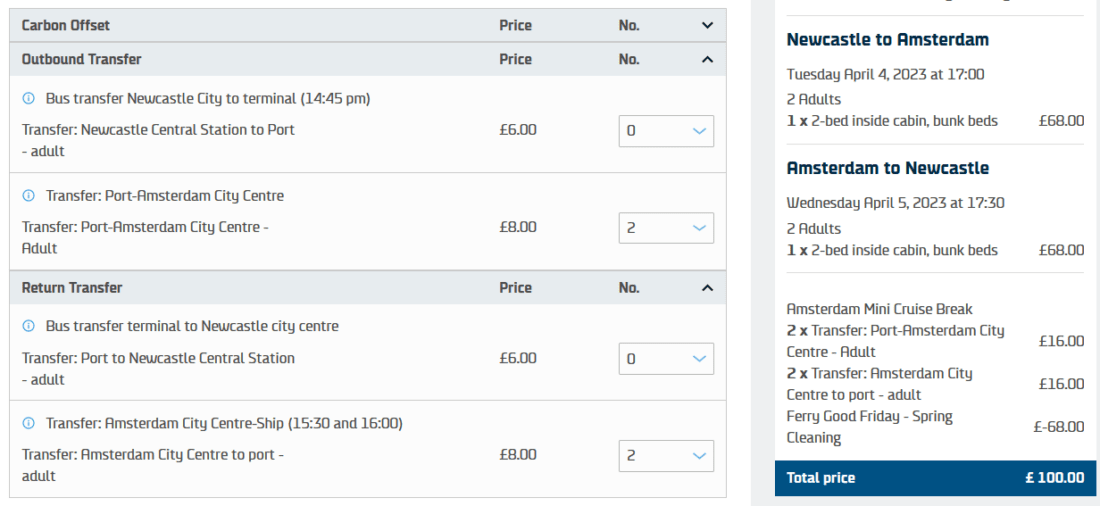
Task: Open quantity dropdown for Port to Newcastle Central Station
Action: [666, 359]
